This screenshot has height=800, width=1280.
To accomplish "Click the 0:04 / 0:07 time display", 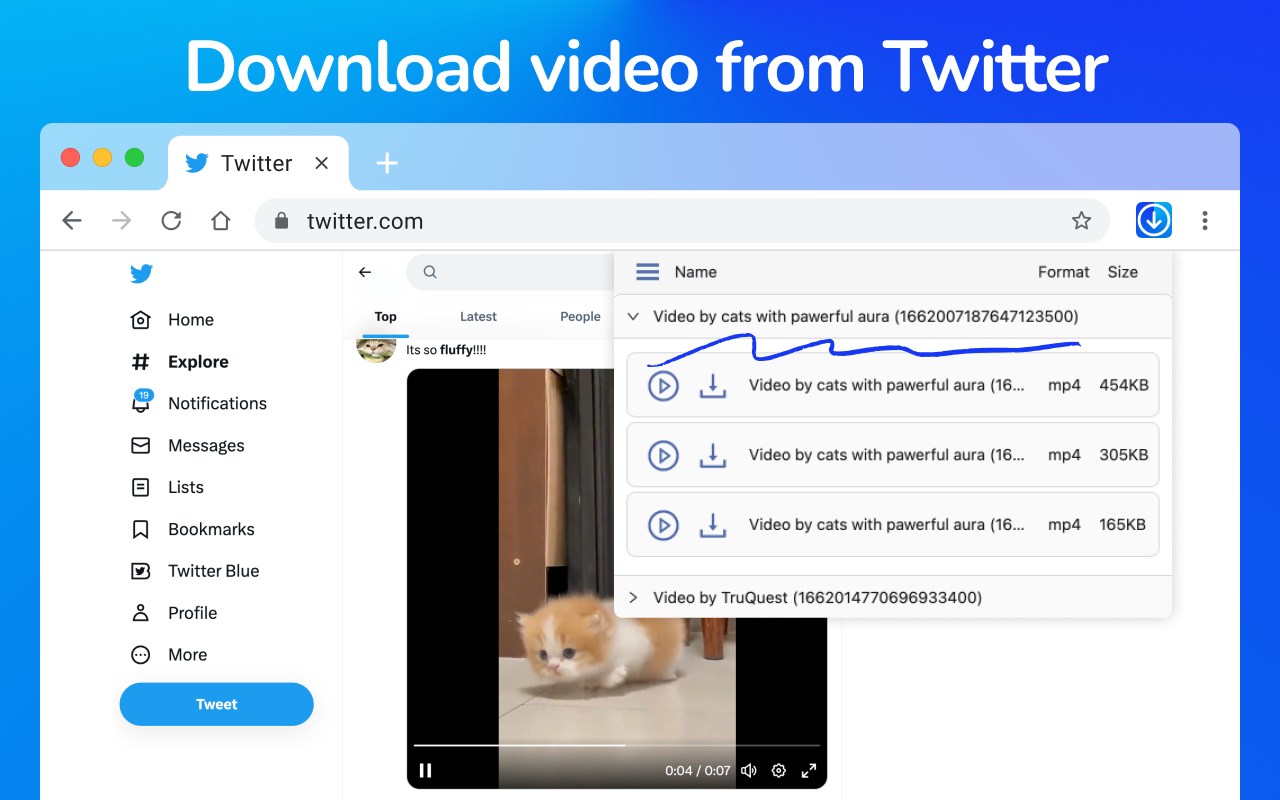I will [697, 771].
